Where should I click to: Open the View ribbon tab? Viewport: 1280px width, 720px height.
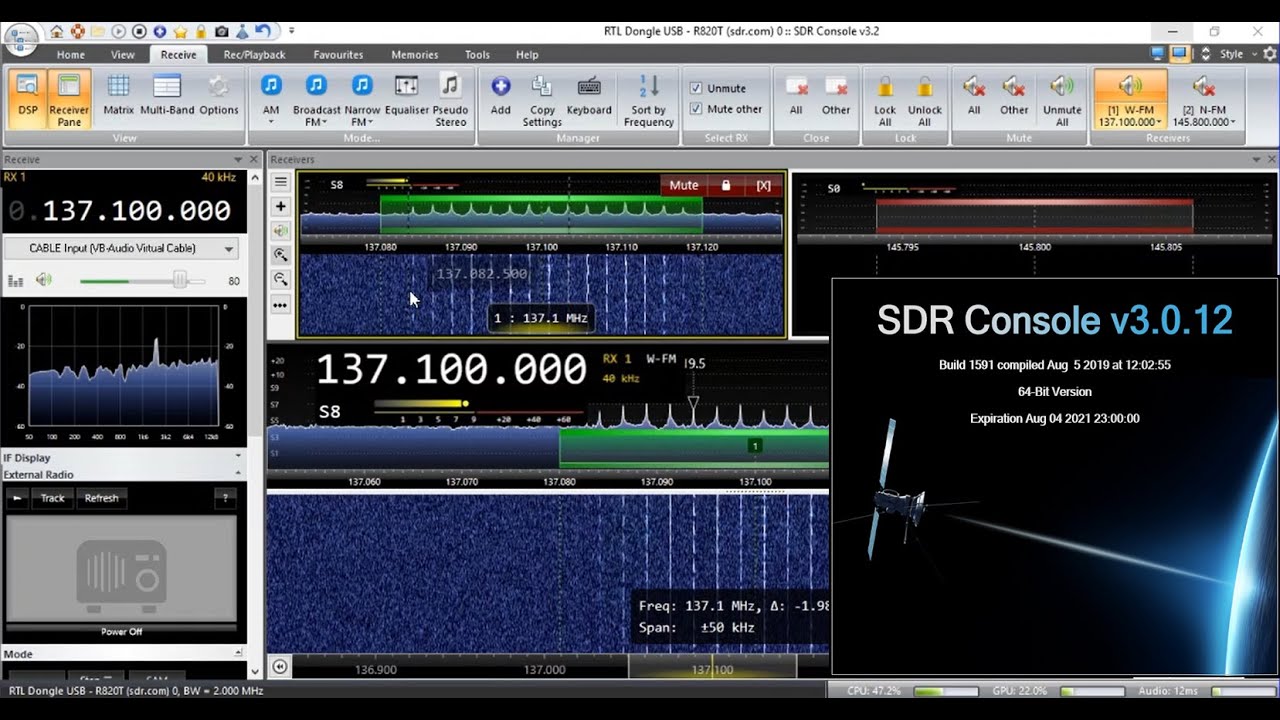pyautogui.click(x=123, y=54)
